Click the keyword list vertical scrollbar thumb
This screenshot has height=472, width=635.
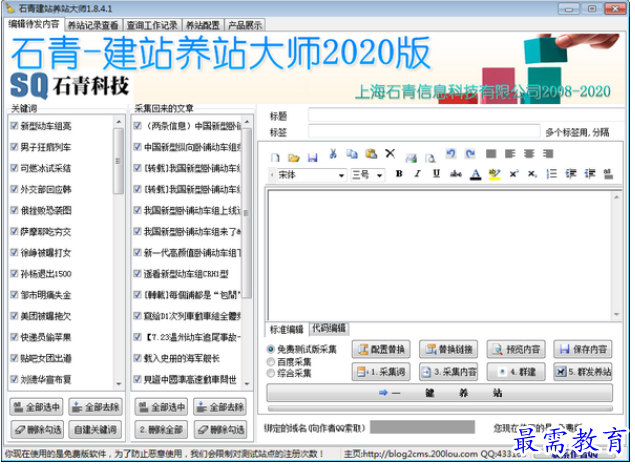click(x=118, y=161)
